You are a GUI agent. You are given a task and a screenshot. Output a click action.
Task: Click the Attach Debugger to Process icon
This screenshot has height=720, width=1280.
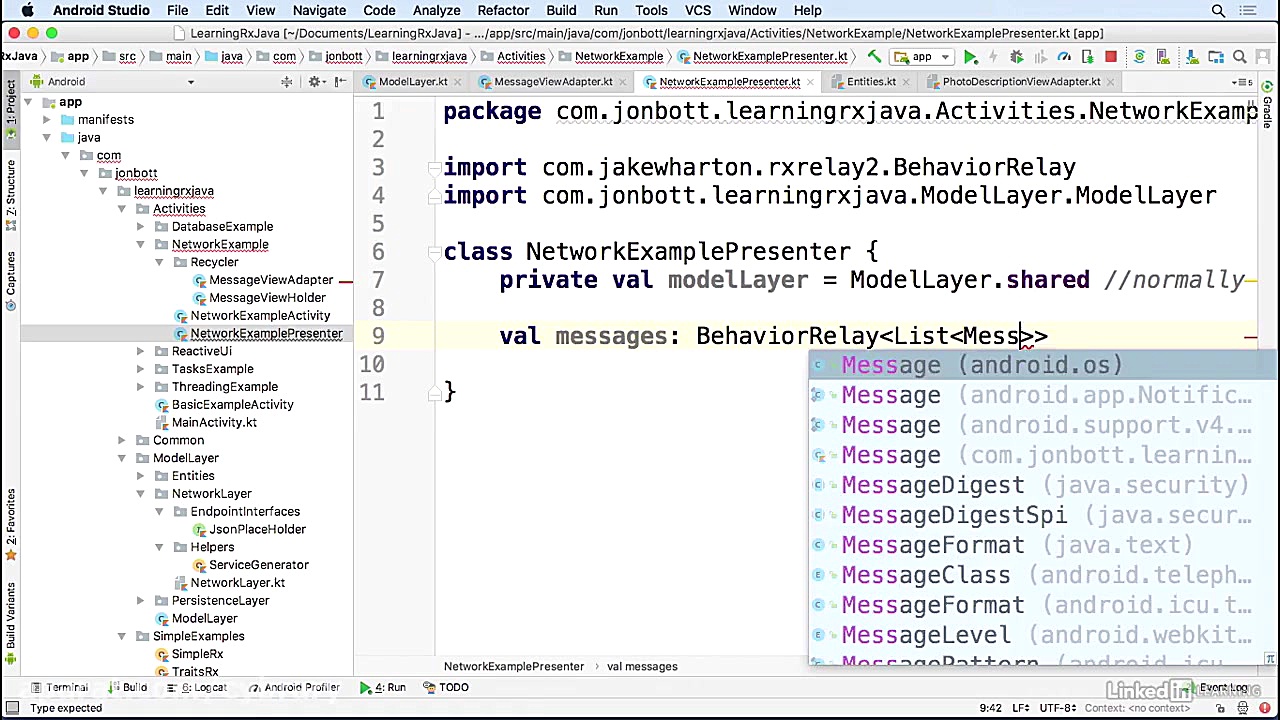pyautogui.click(x=1087, y=57)
